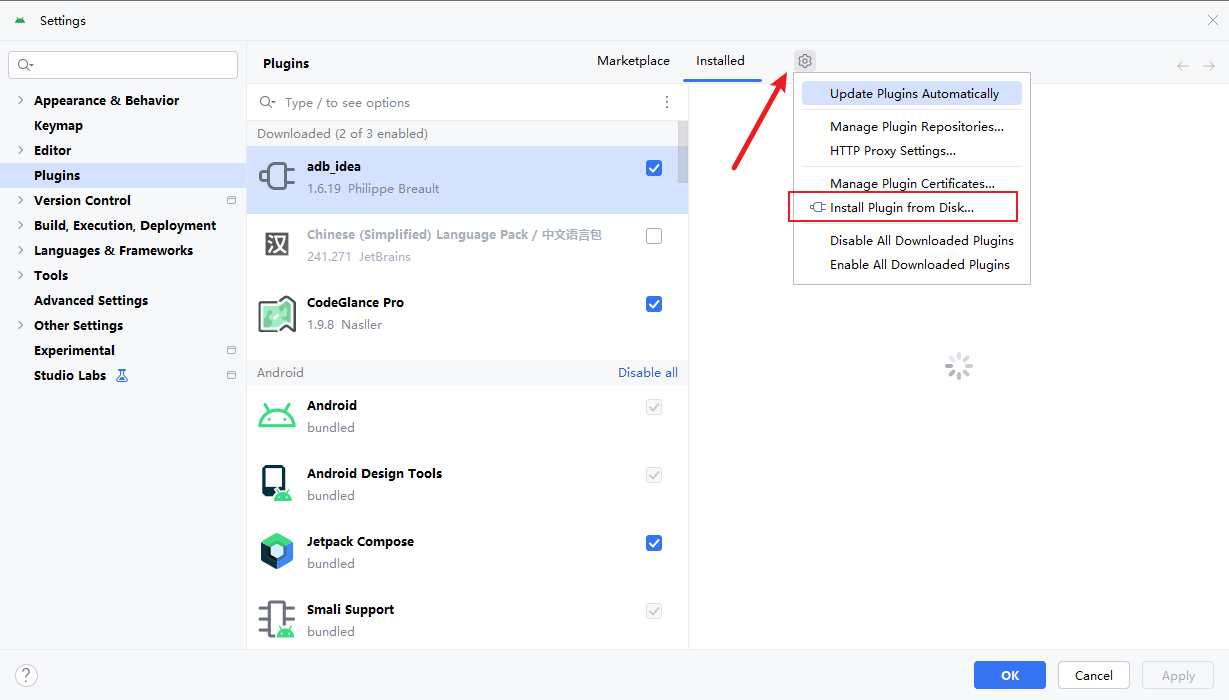Click the Studio Labs flask icon
The image size is (1229, 700).
pos(122,376)
